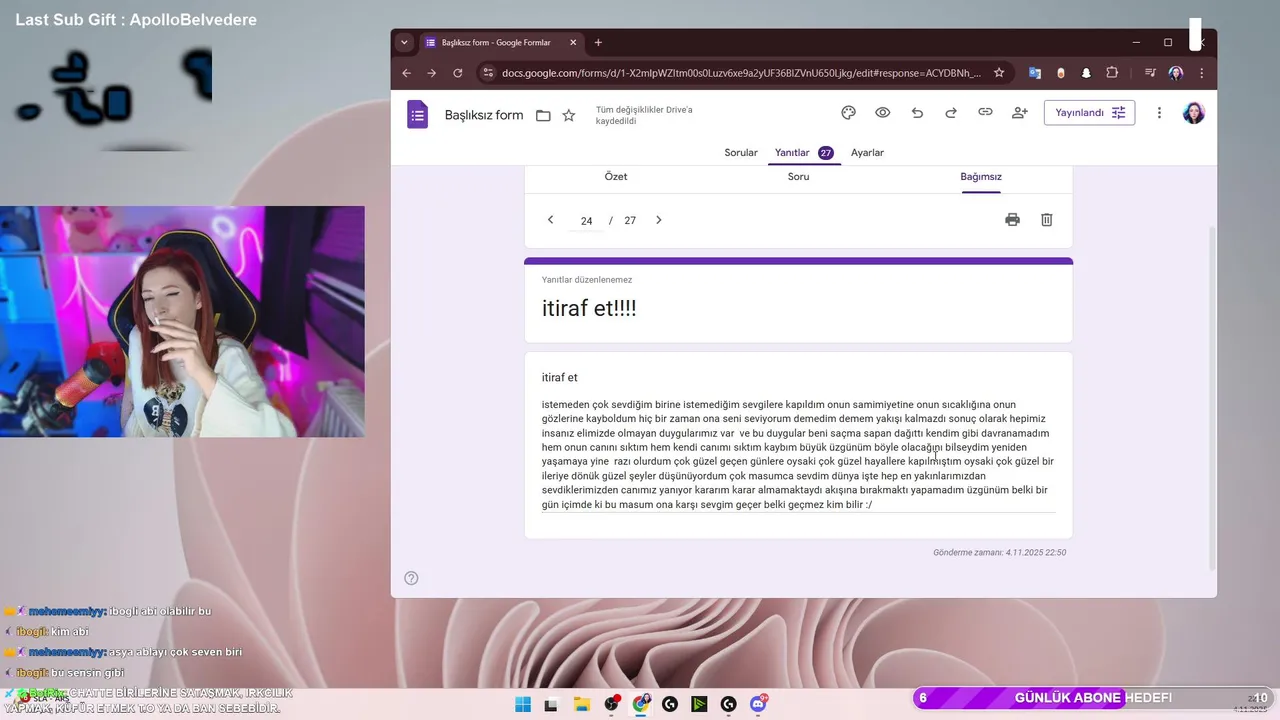Open the Chrome profile avatar
The image size is (1280, 720).
pyautogui.click(x=1176, y=73)
